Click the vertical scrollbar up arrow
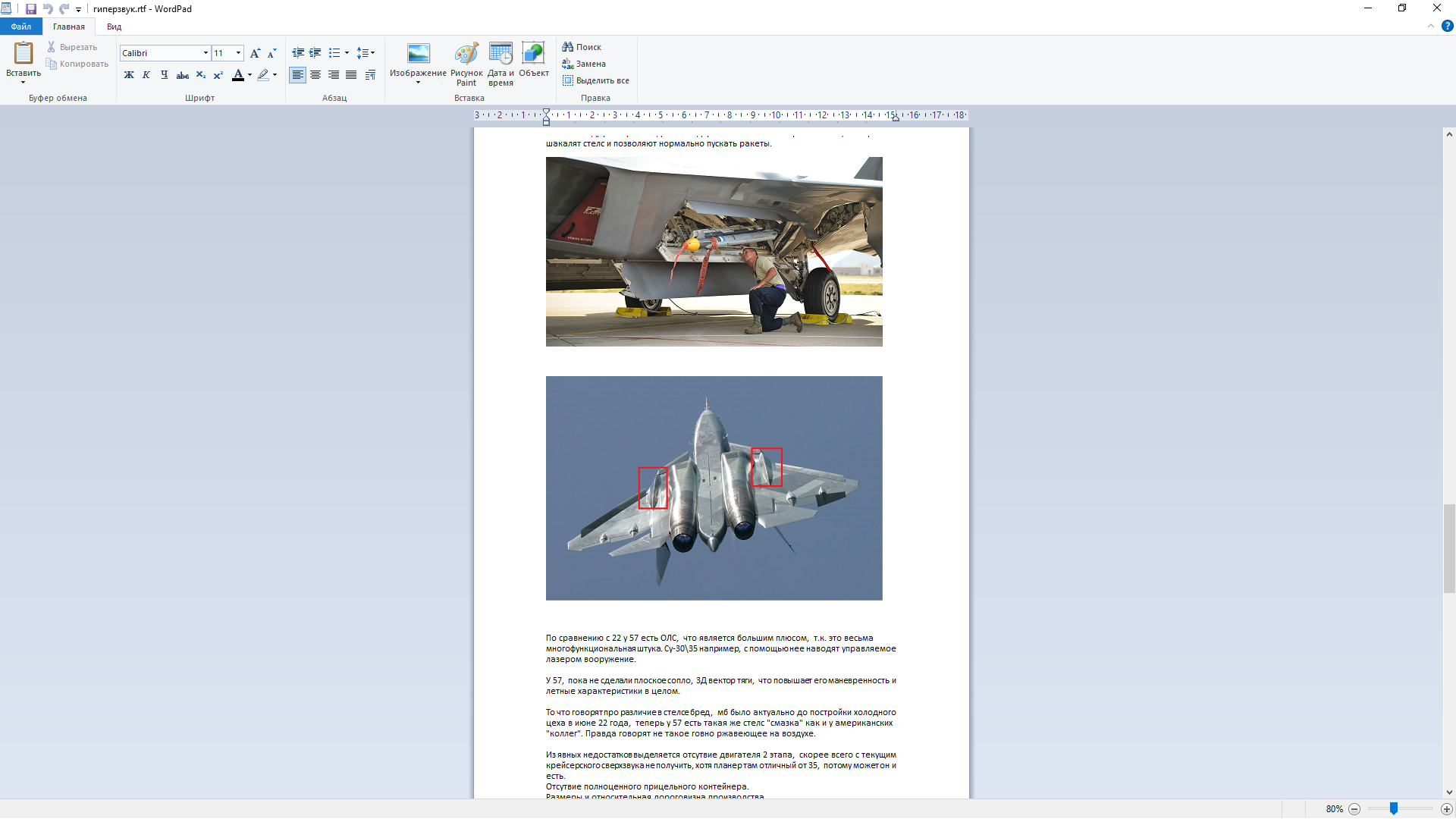Image resolution: width=1456 pixels, height=819 pixels. [1449, 134]
